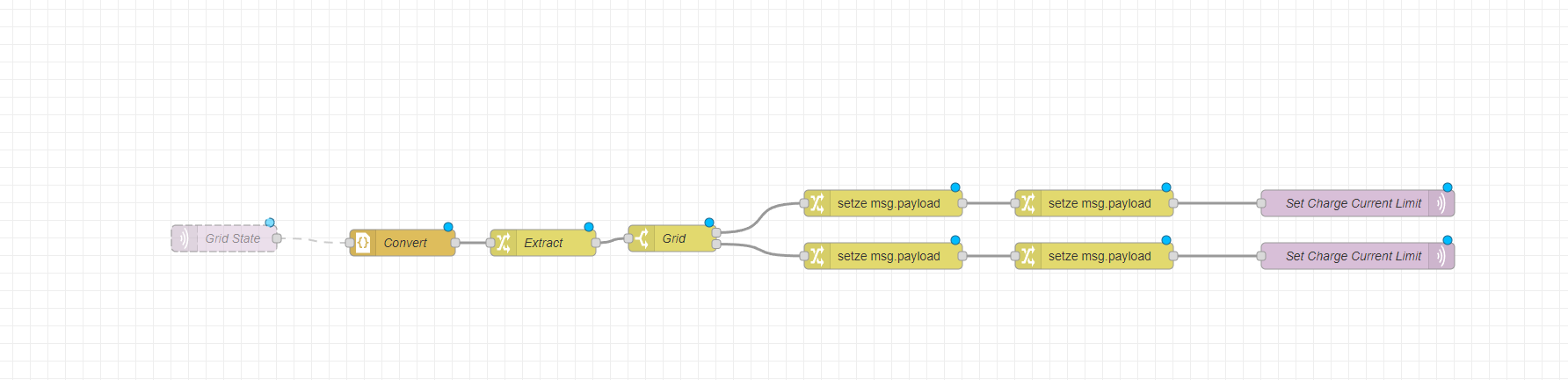This screenshot has width=1568, height=380.
Task: Click output port of lower-row second setze msg.payload
Action: pyautogui.click(x=1173, y=256)
